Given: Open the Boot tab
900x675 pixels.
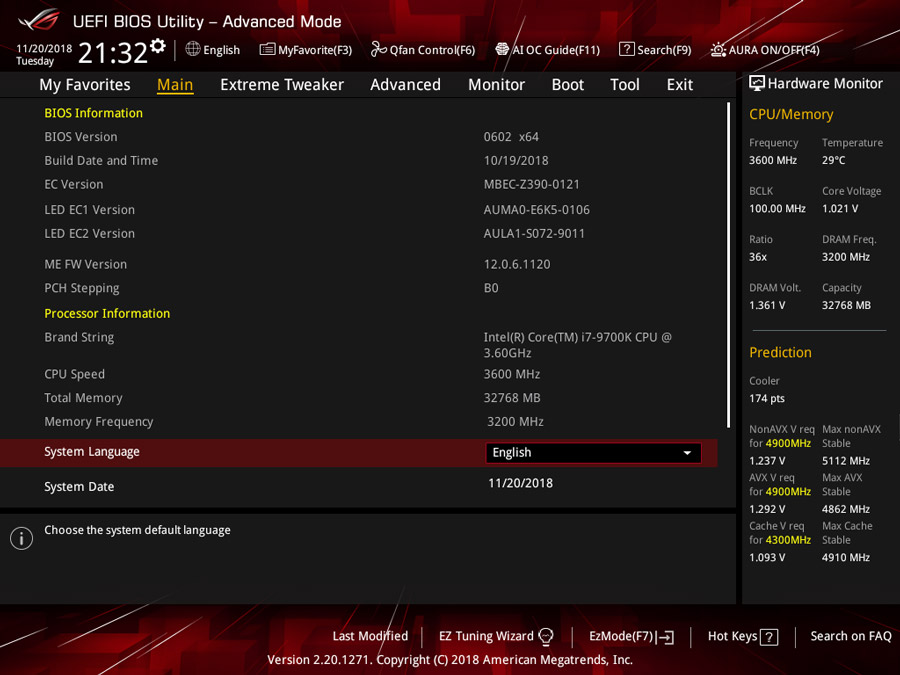Looking at the screenshot, I should pos(568,85).
